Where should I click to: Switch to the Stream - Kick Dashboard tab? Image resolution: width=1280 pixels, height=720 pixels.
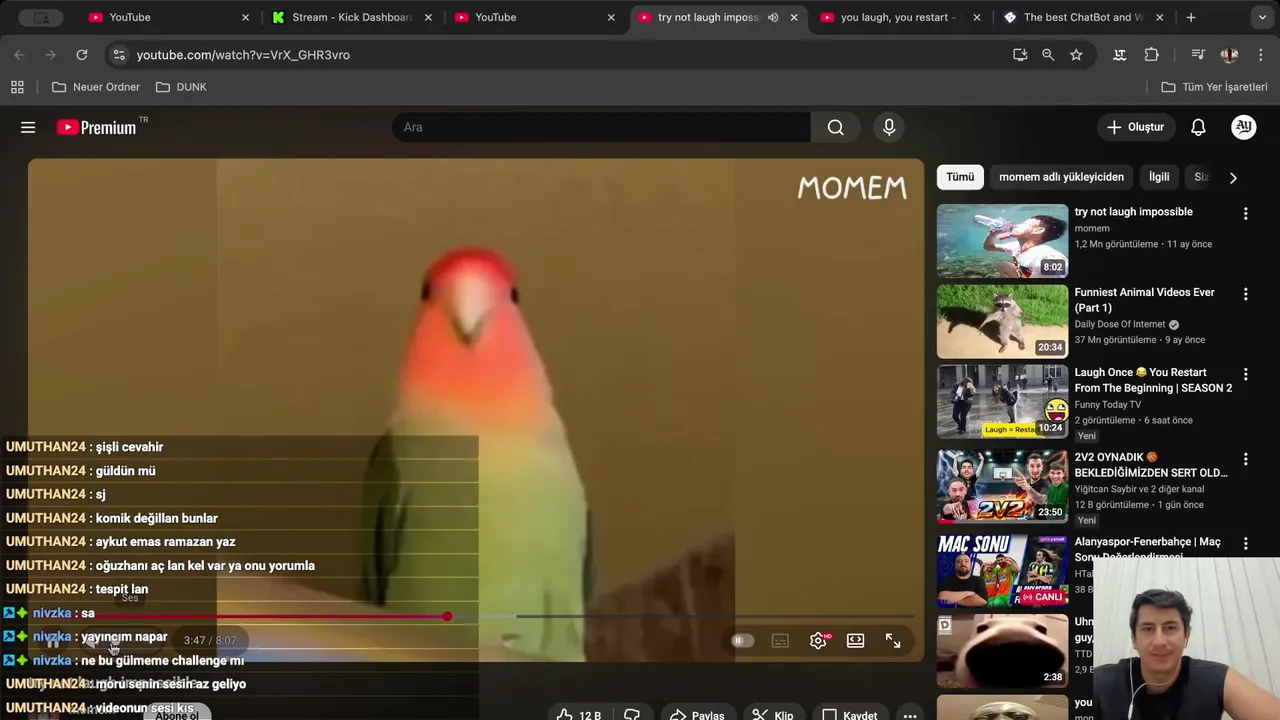click(x=351, y=17)
